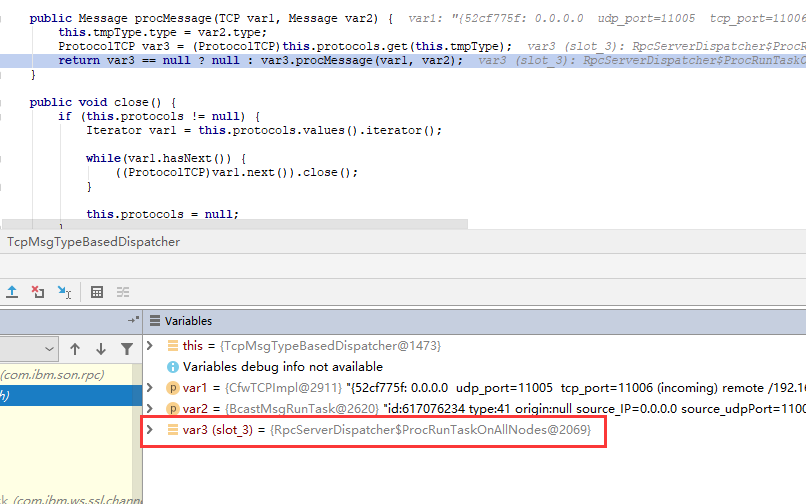Click the 'public void close()' line
This screenshot has height=504, width=806.
coord(103,102)
